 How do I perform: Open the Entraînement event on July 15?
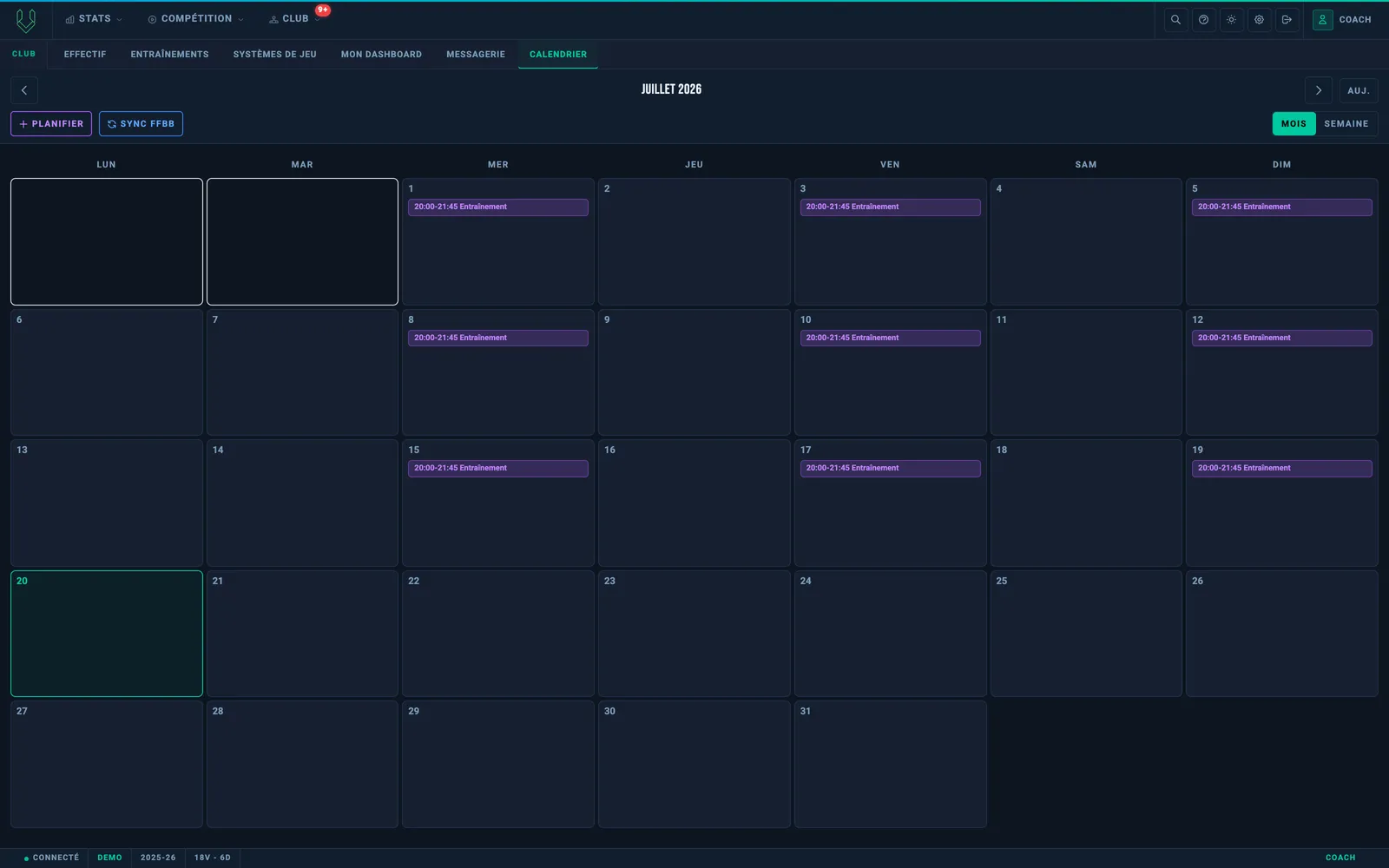(498, 469)
